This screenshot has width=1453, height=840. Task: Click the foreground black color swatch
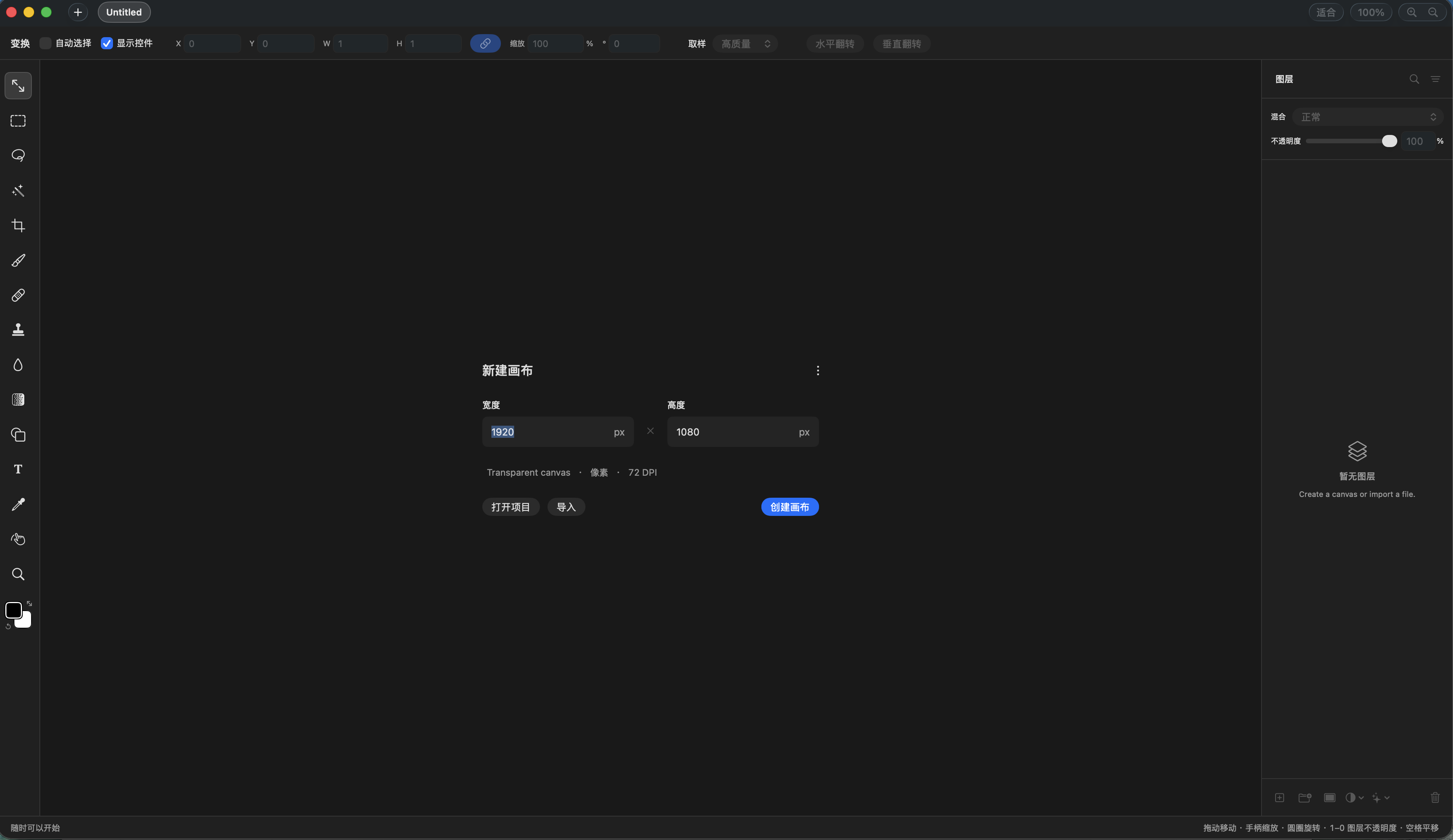pyautogui.click(x=13, y=610)
